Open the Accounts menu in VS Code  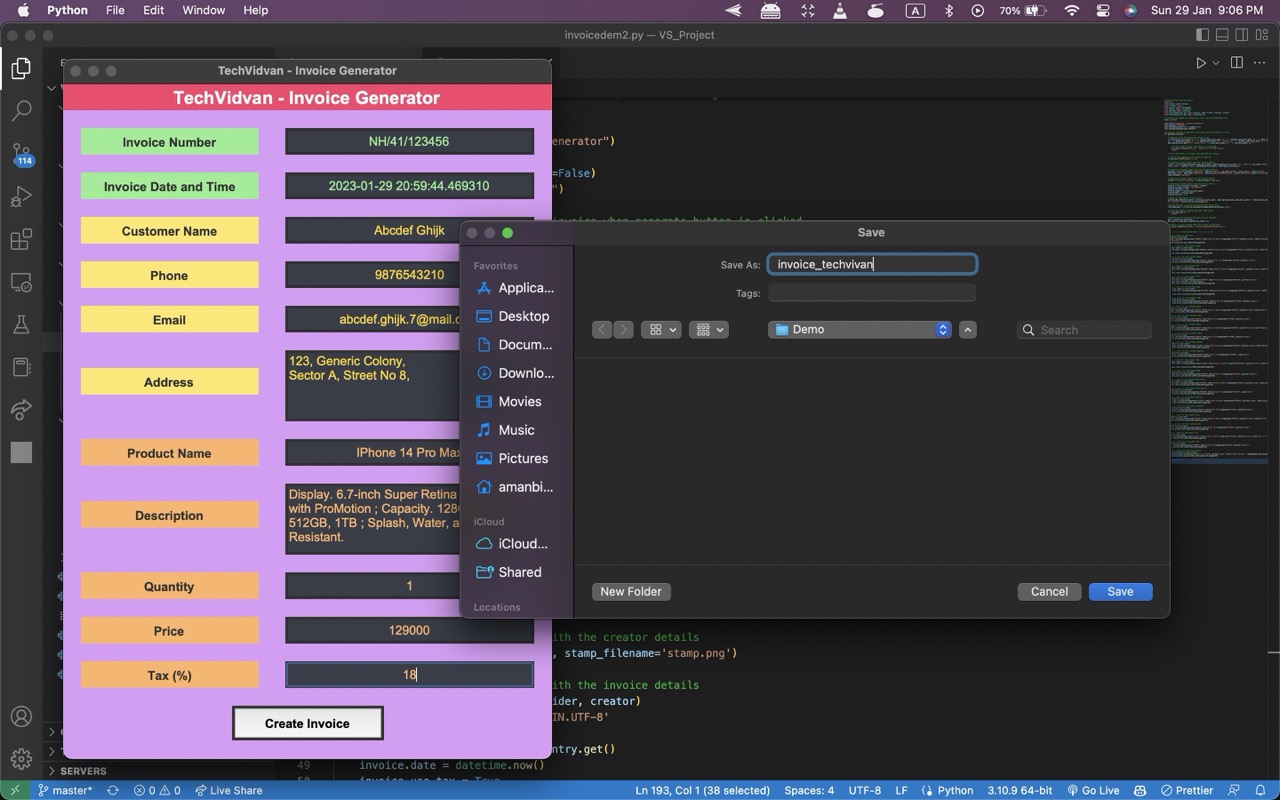(x=21, y=717)
